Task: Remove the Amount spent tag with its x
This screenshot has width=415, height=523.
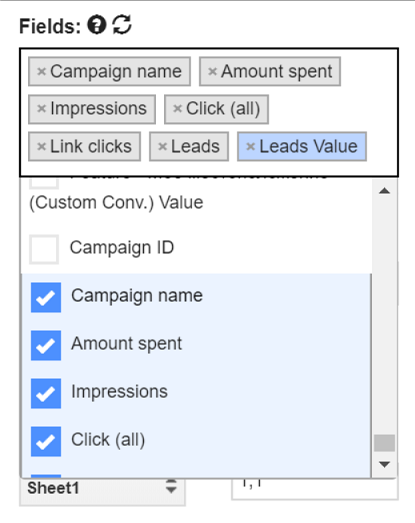Action: point(213,71)
